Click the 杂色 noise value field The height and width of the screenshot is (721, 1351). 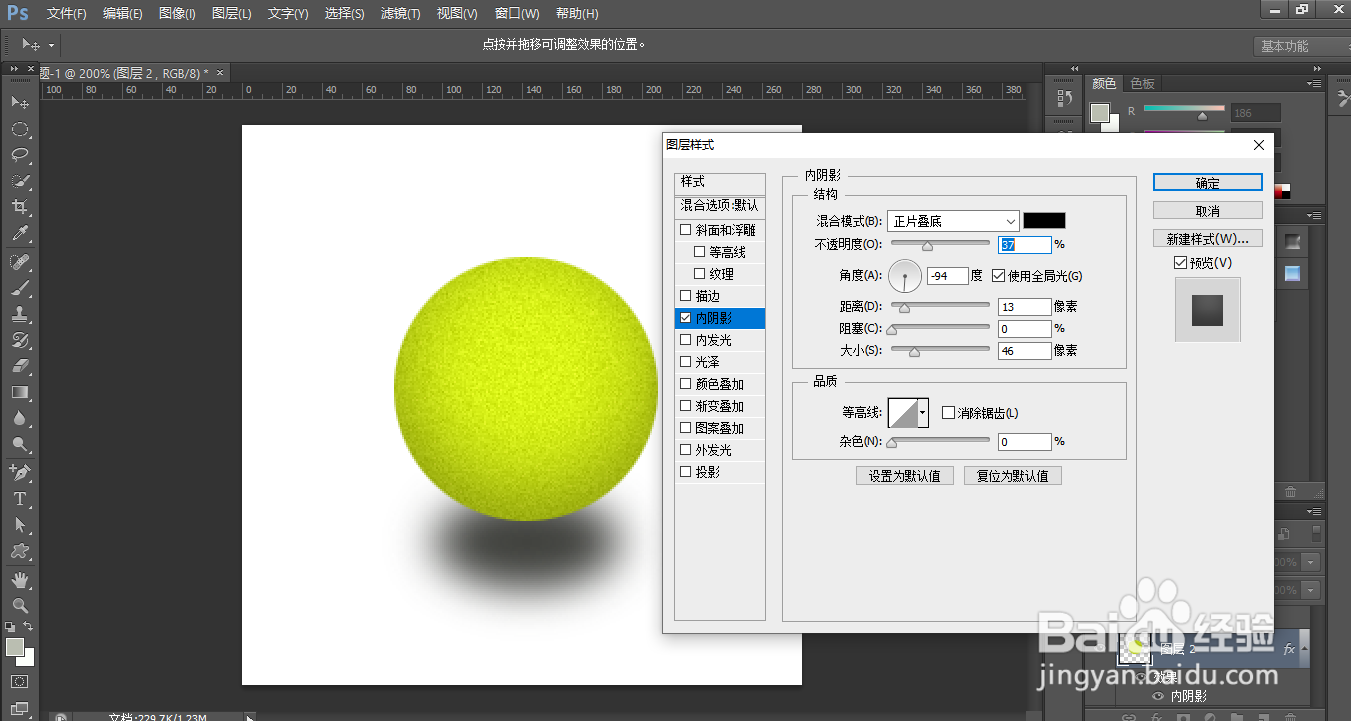point(1025,442)
